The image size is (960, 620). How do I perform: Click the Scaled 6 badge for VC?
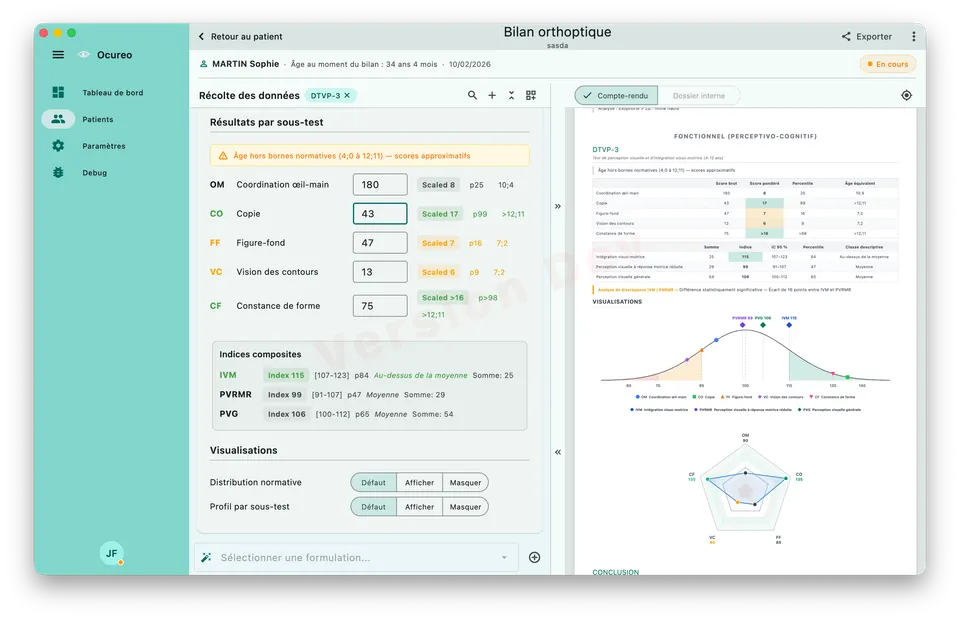(x=438, y=272)
